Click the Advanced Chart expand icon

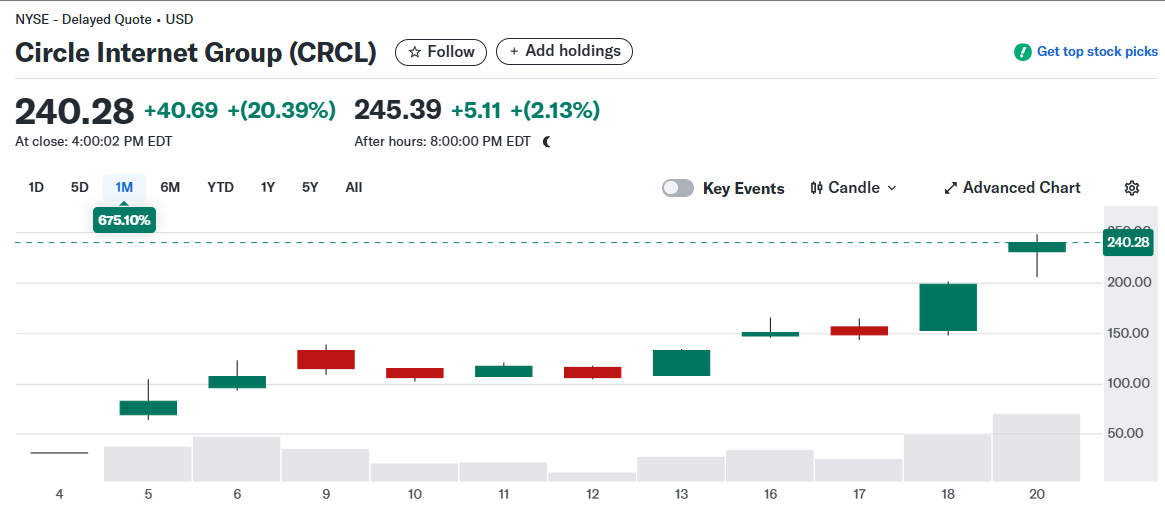click(x=951, y=188)
